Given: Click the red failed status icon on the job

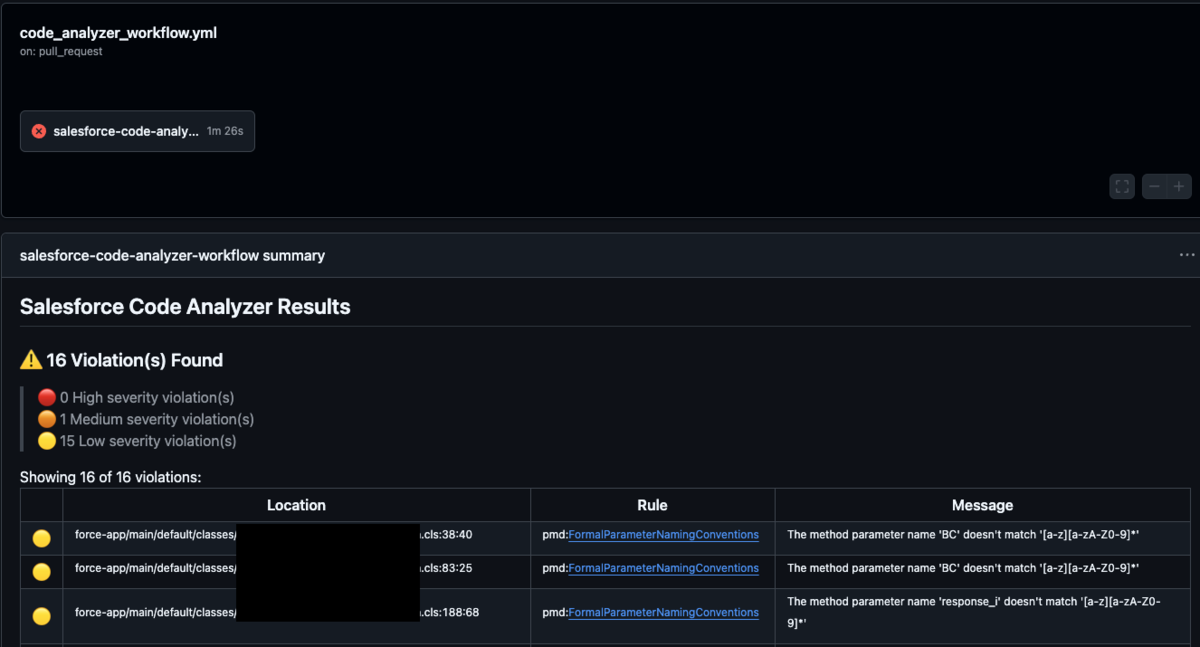Looking at the screenshot, I should 39,131.
